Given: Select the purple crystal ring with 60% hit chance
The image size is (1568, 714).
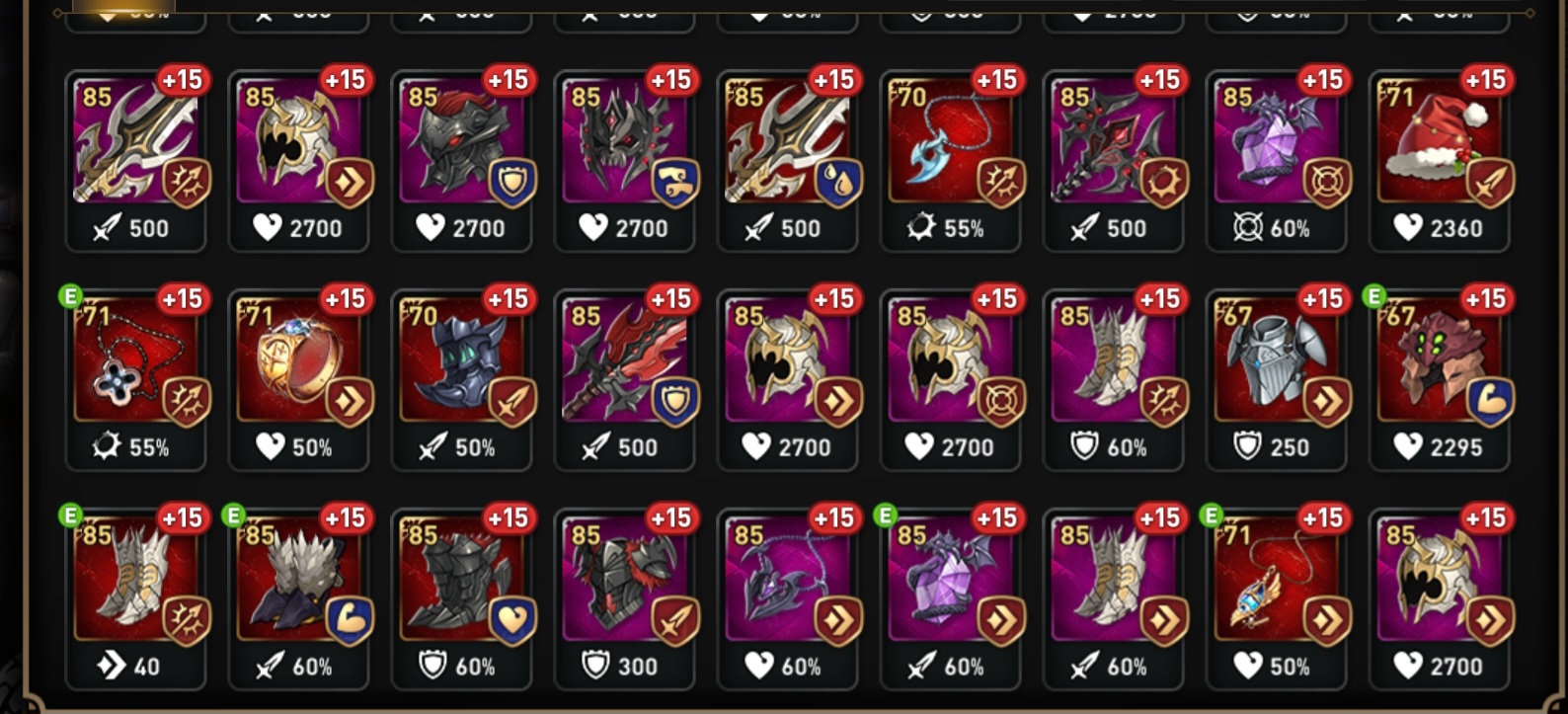Looking at the screenshot, I should [x=1276, y=160].
